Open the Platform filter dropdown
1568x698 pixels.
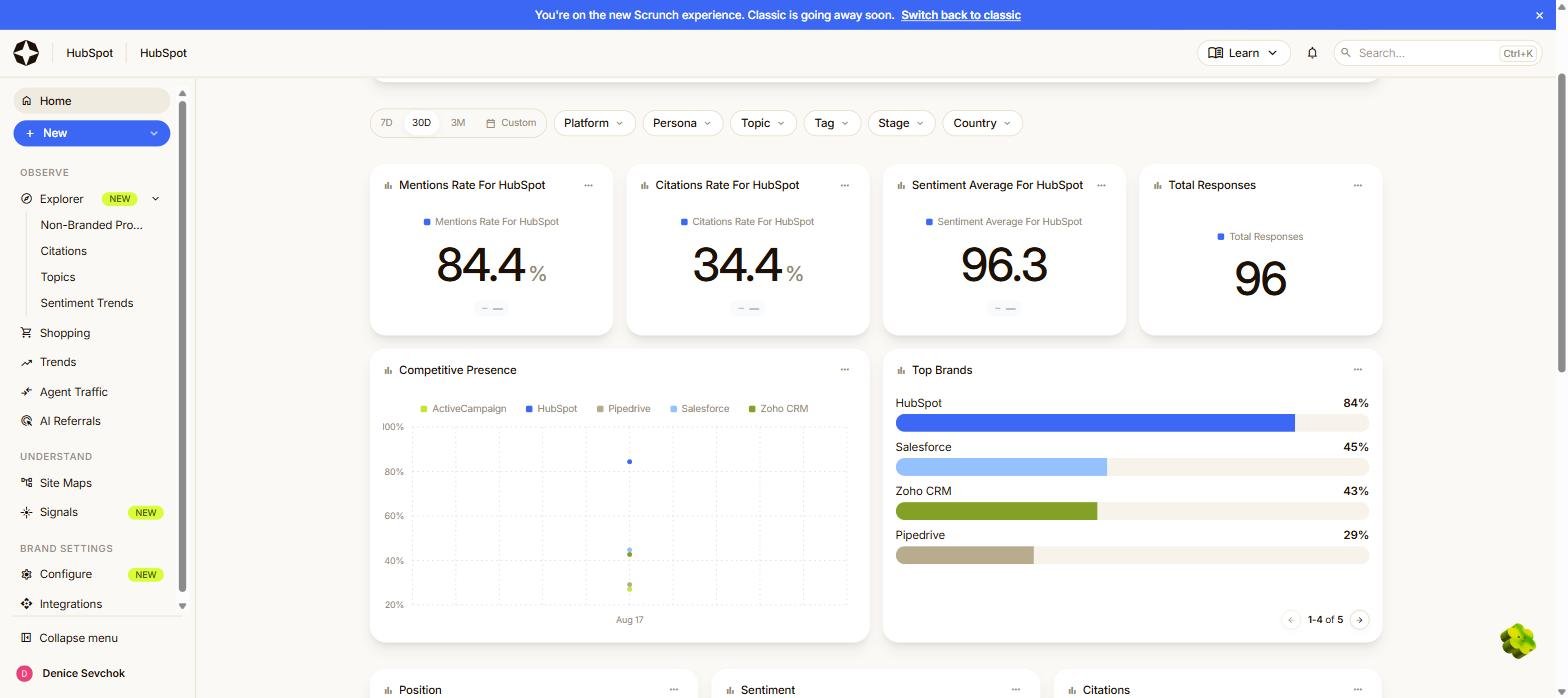[x=594, y=123]
